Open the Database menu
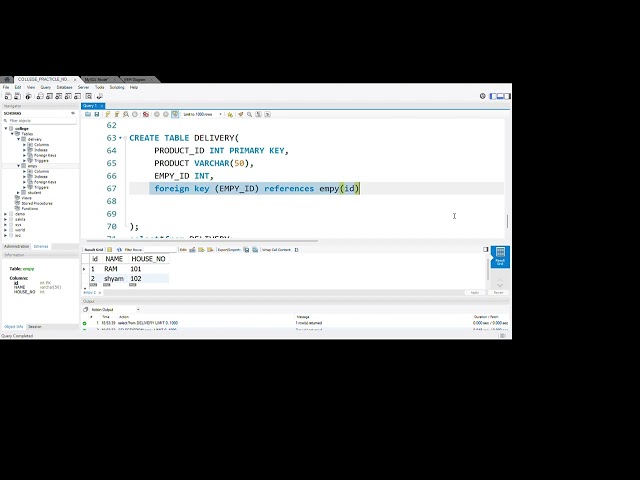Image resolution: width=640 pixels, height=480 pixels. click(x=64, y=87)
